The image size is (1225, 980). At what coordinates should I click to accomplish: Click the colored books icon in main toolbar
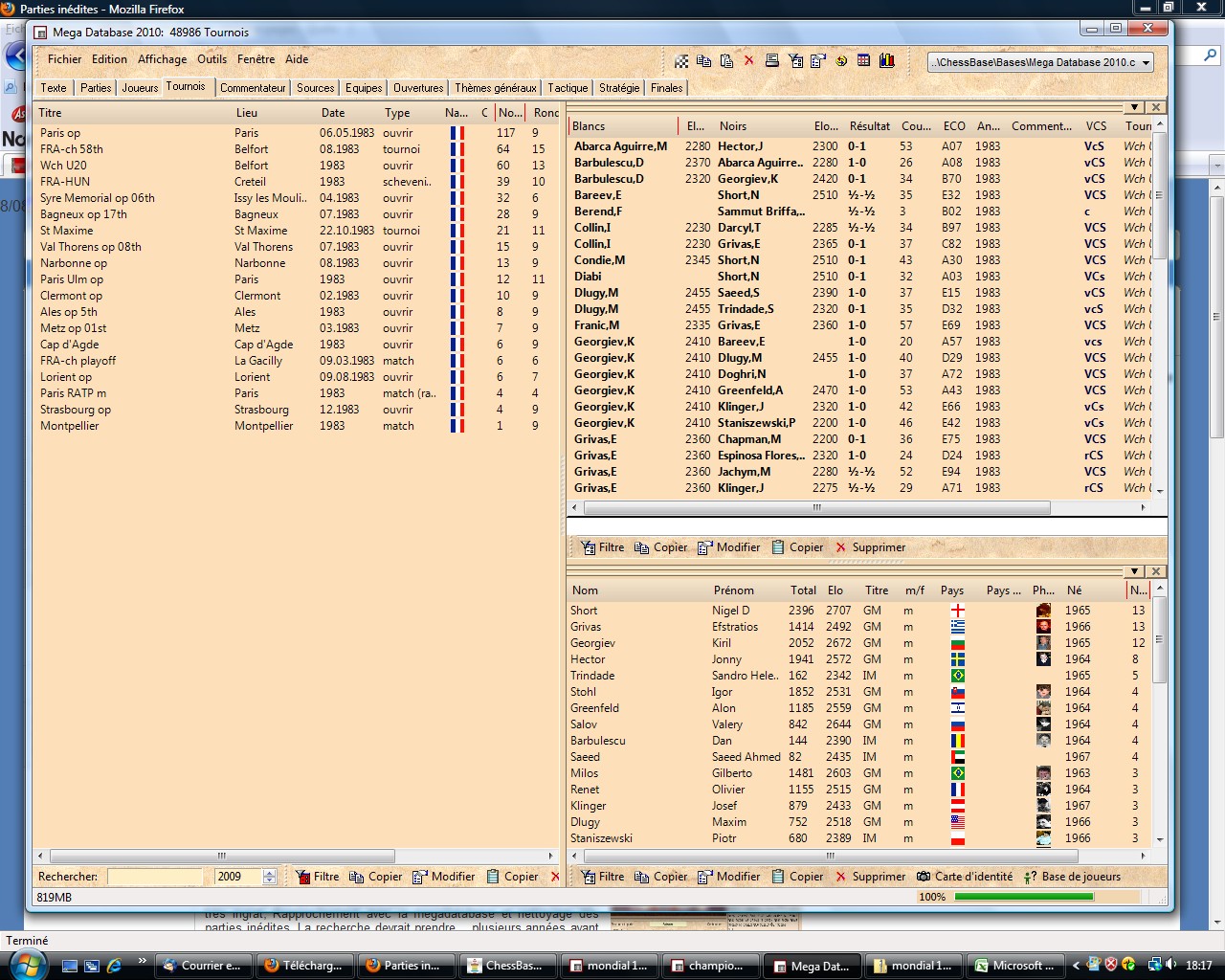pyautogui.click(x=887, y=60)
